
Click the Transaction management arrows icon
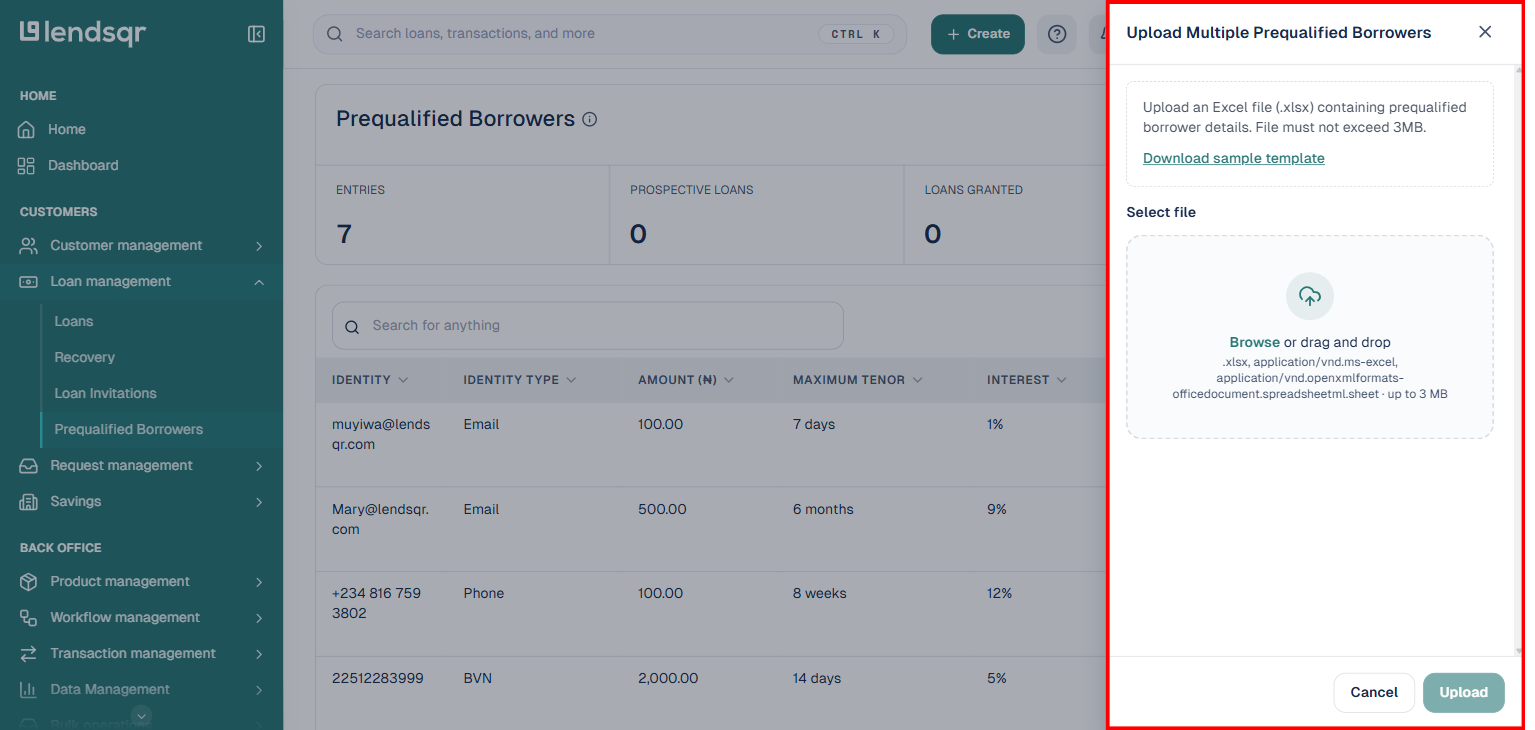(29, 653)
